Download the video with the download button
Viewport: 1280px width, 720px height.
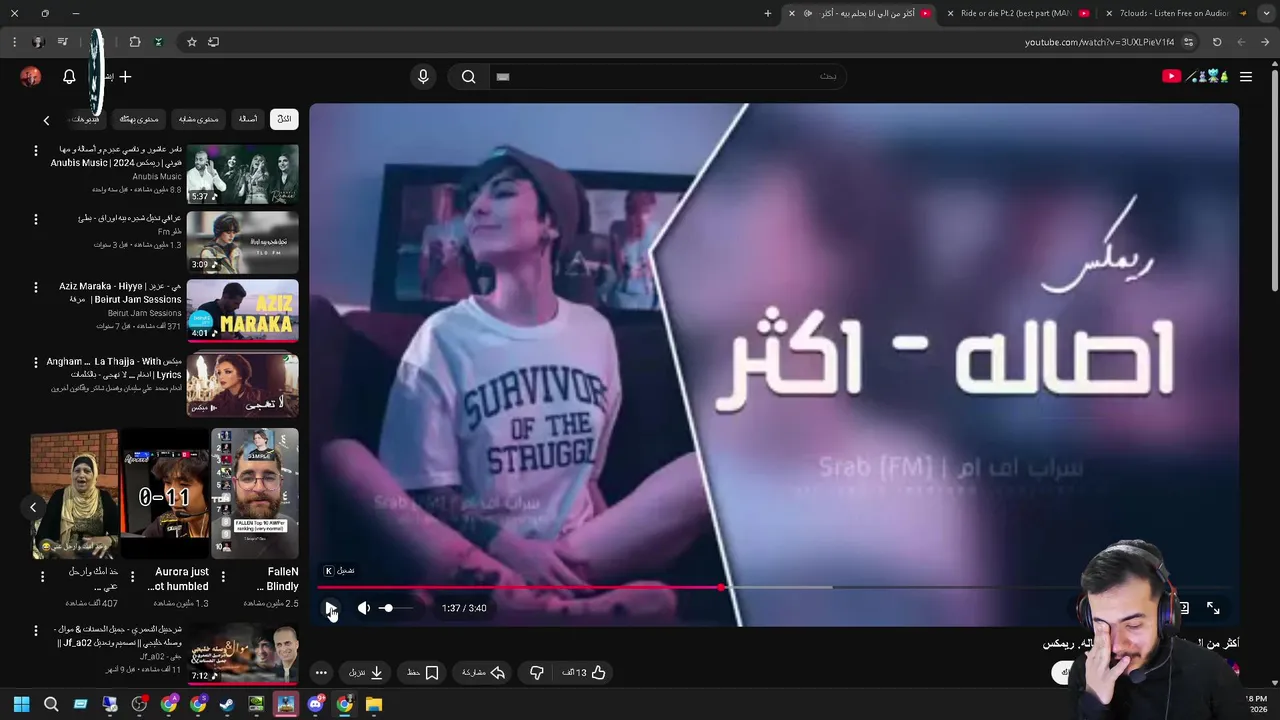[366, 673]
